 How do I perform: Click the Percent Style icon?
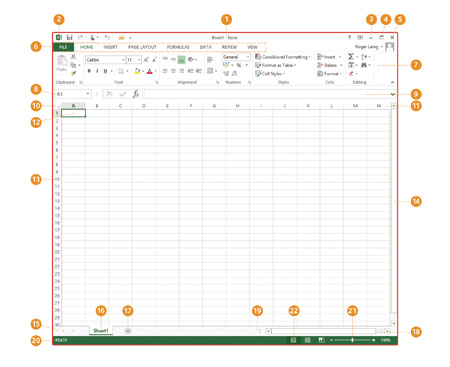click(x=239, y=65)
